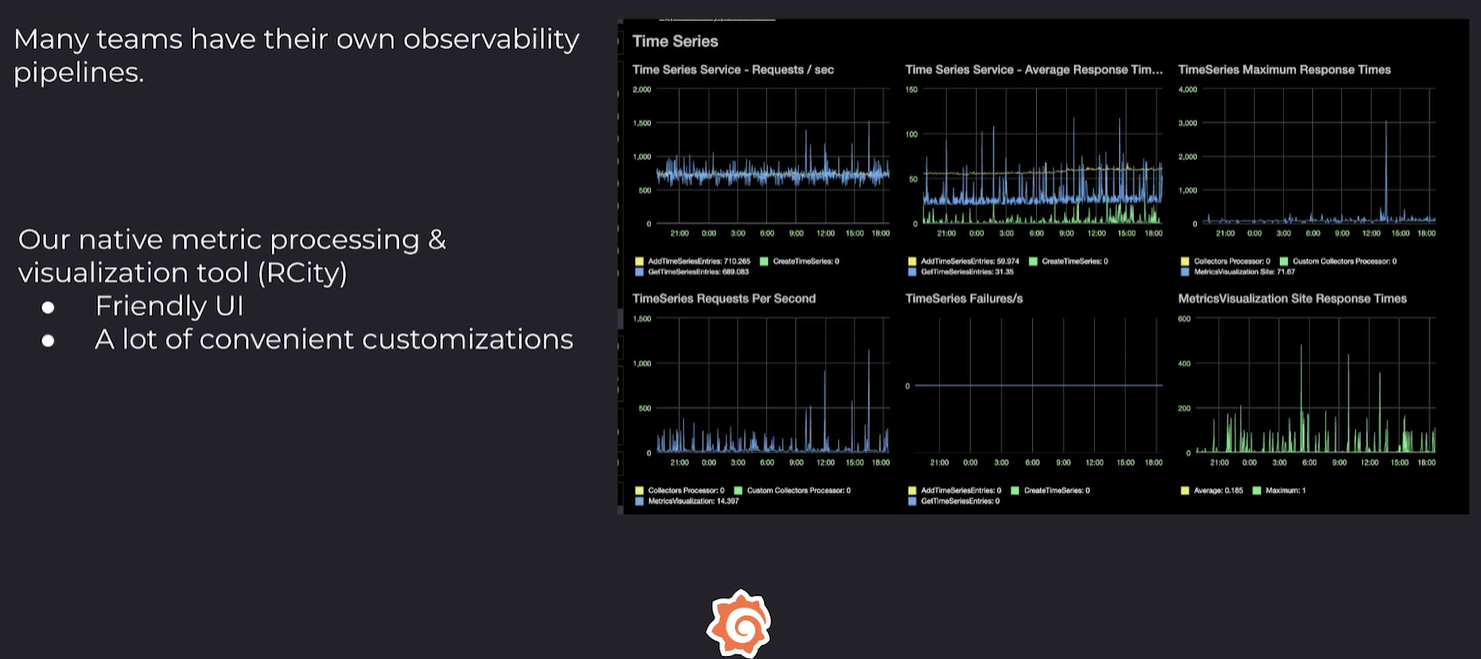The image size is (1481, 659).
Task: Click the TimeSeries Requests Per Second graph area
Action: pyautogui.click(x=772, y=385)
